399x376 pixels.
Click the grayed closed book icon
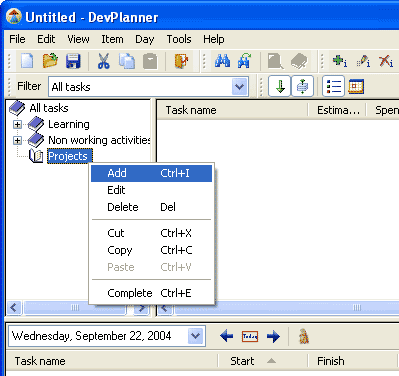pyautogui.click(x=299, y=62)
